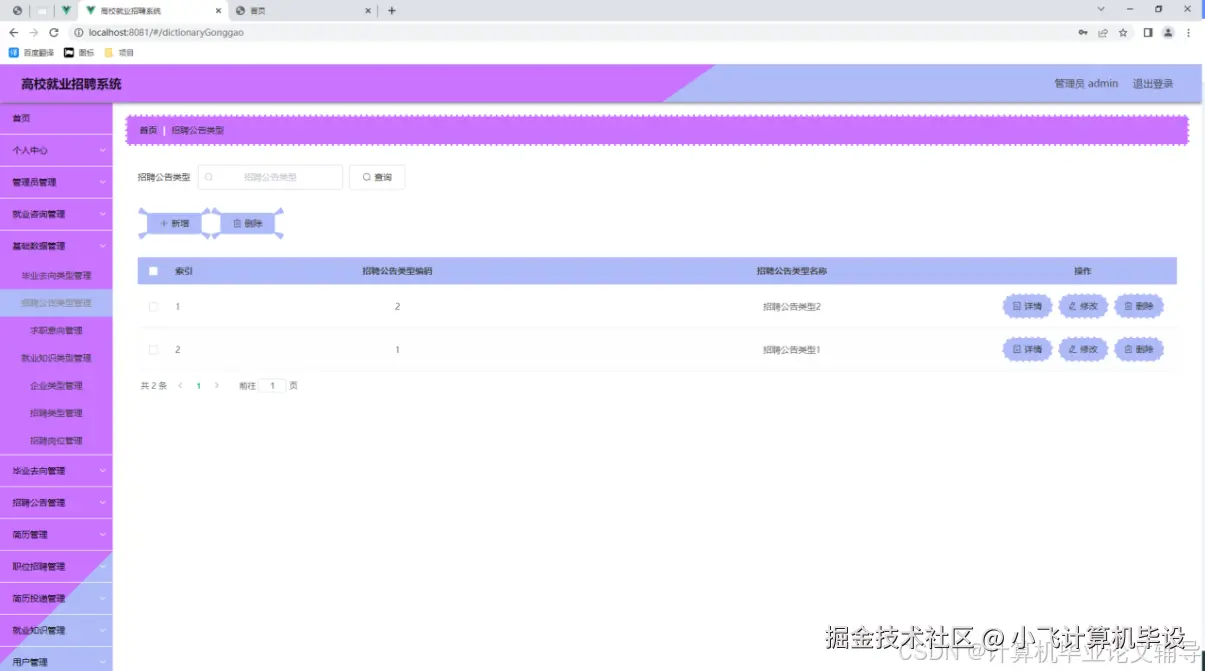Switch to the pinned green Vue tab
1205x671 pixels.
coord(66,11)
